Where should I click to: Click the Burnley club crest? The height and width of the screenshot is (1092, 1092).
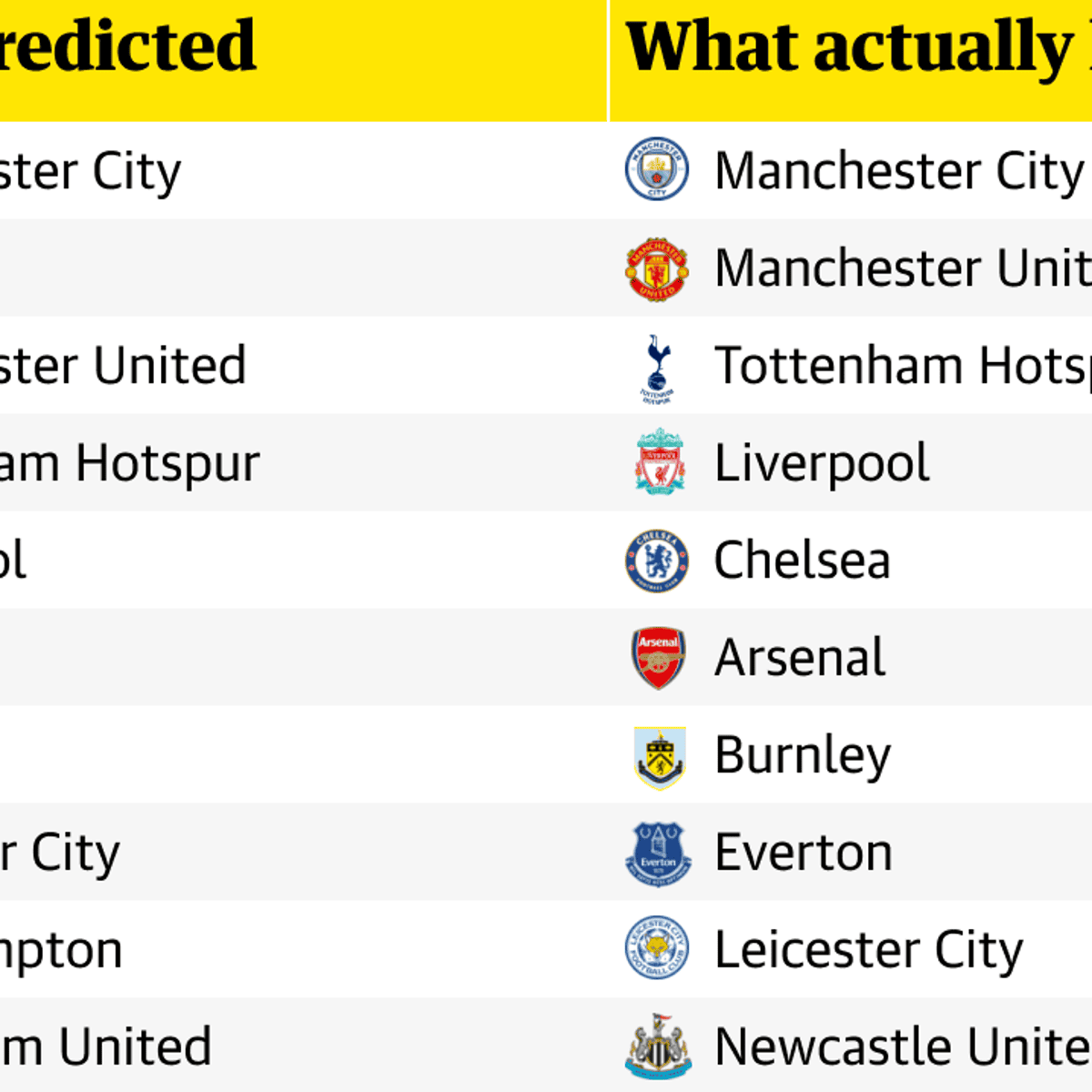660,756
